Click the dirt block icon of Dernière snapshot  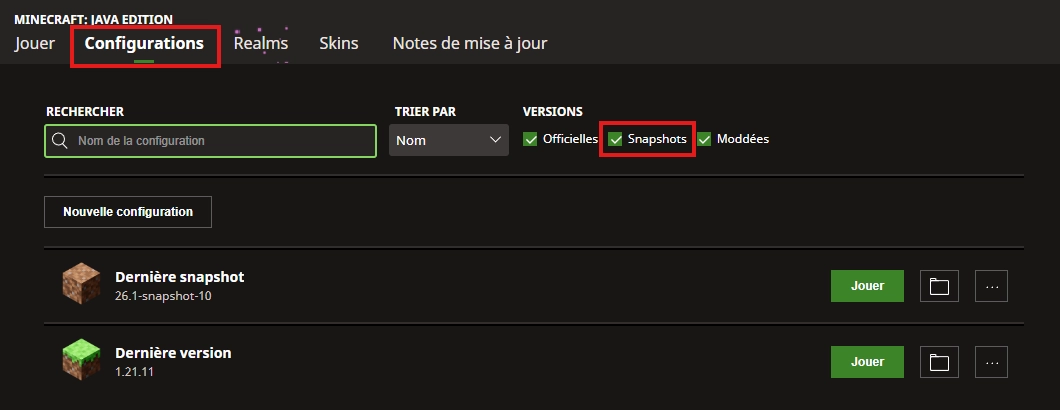tap(80, 285)
